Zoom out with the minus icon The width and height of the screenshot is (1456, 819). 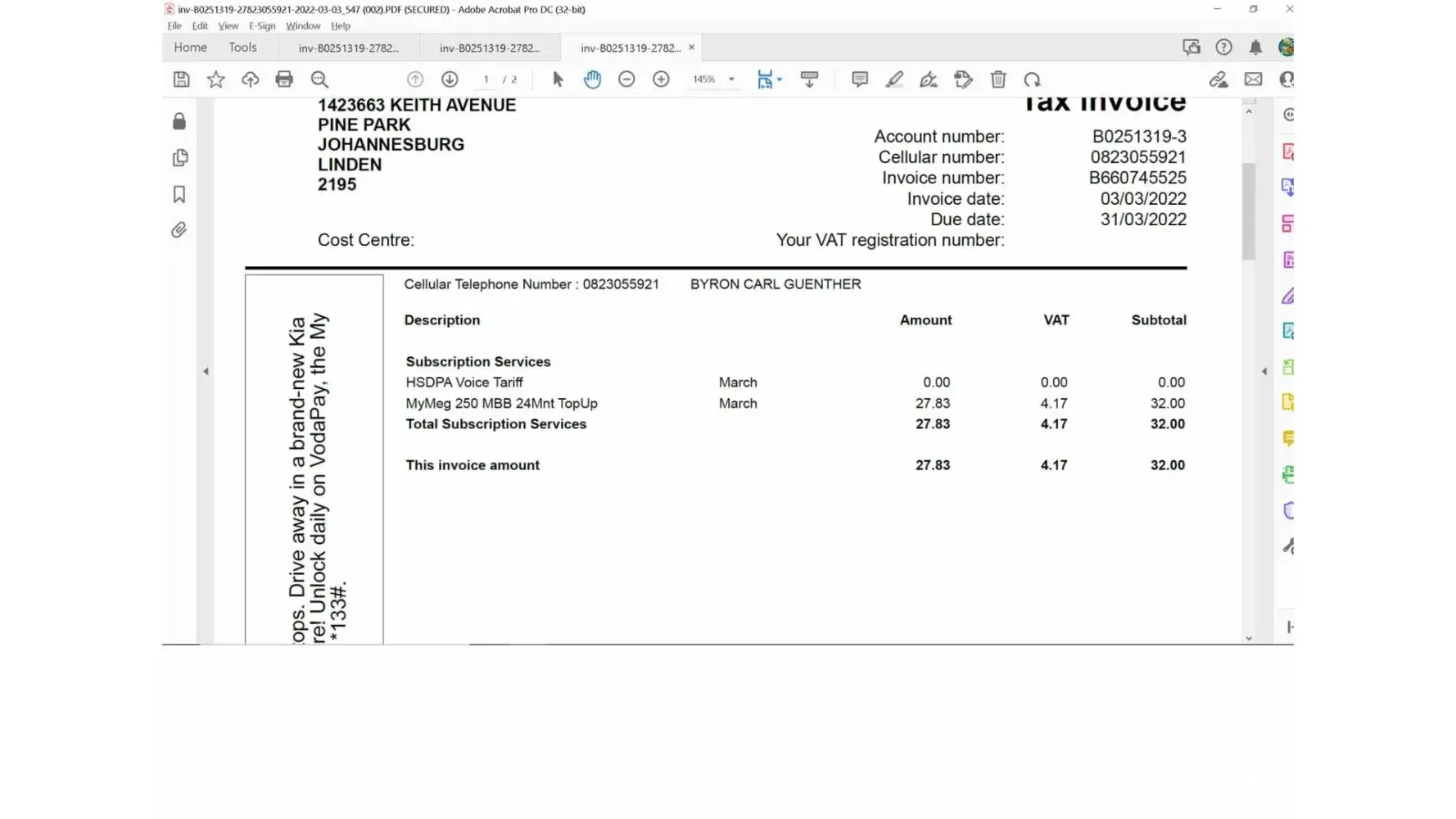tap(626, 79)
